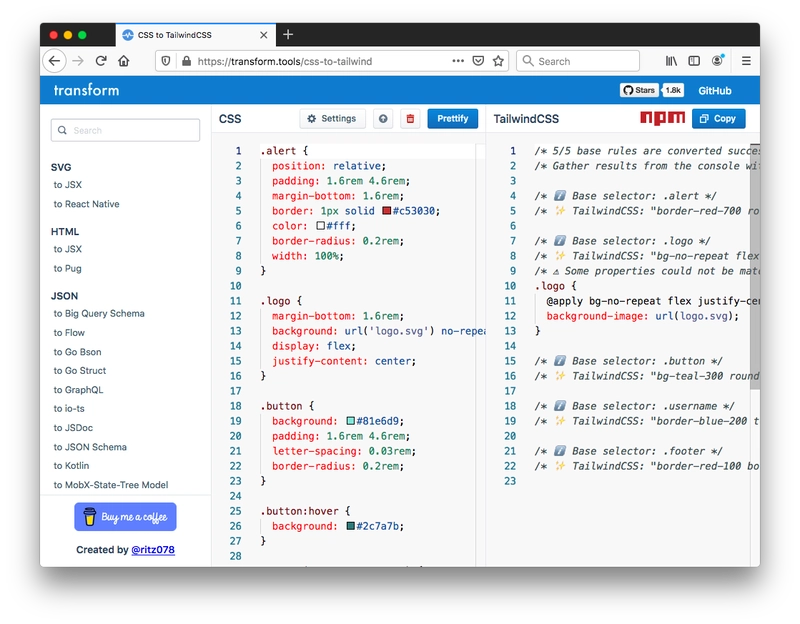Click the transform logo
This screenshot has height=624, width=800.
tap(86, 90)
